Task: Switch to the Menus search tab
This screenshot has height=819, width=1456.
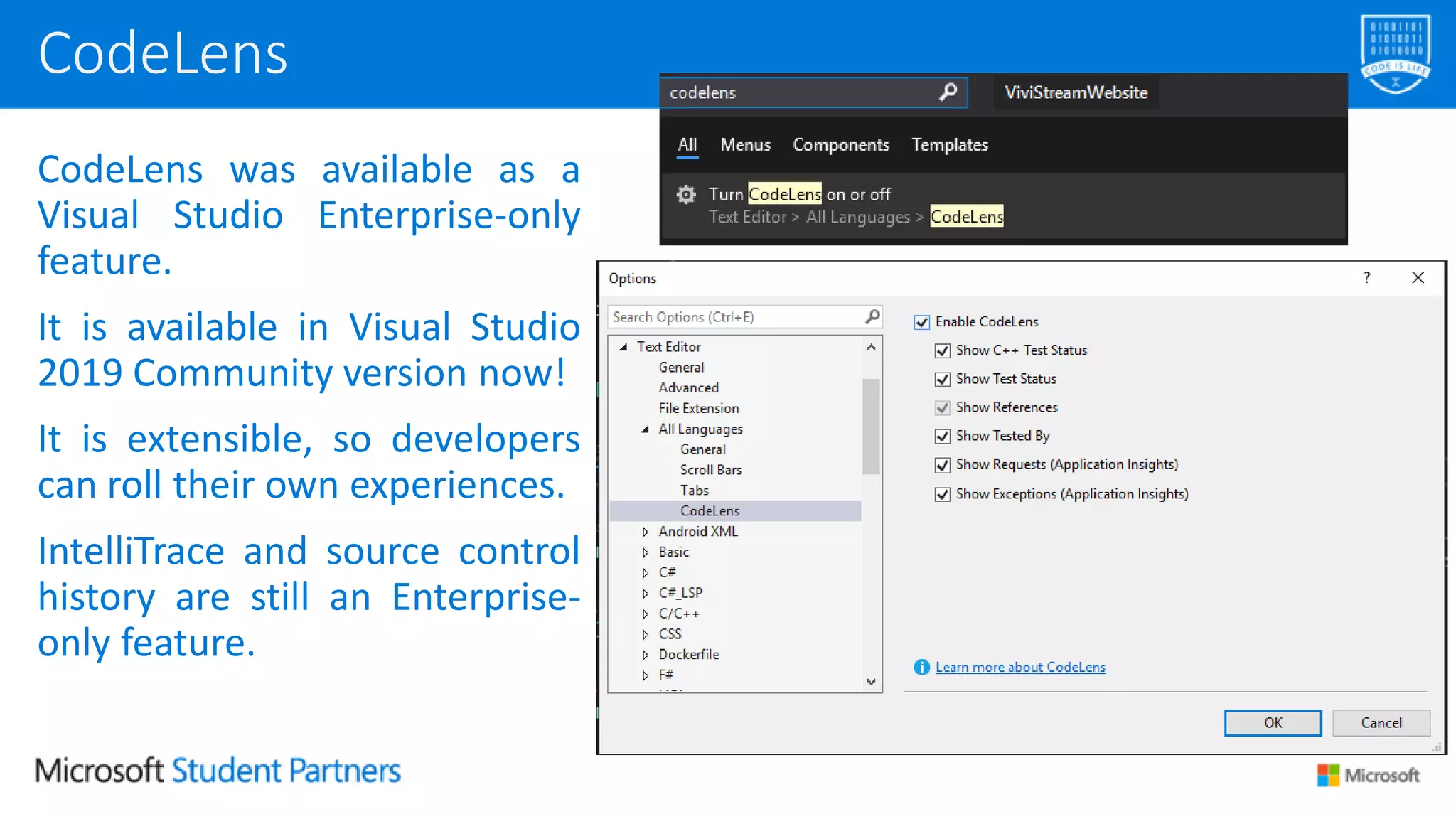Action: 745,145
